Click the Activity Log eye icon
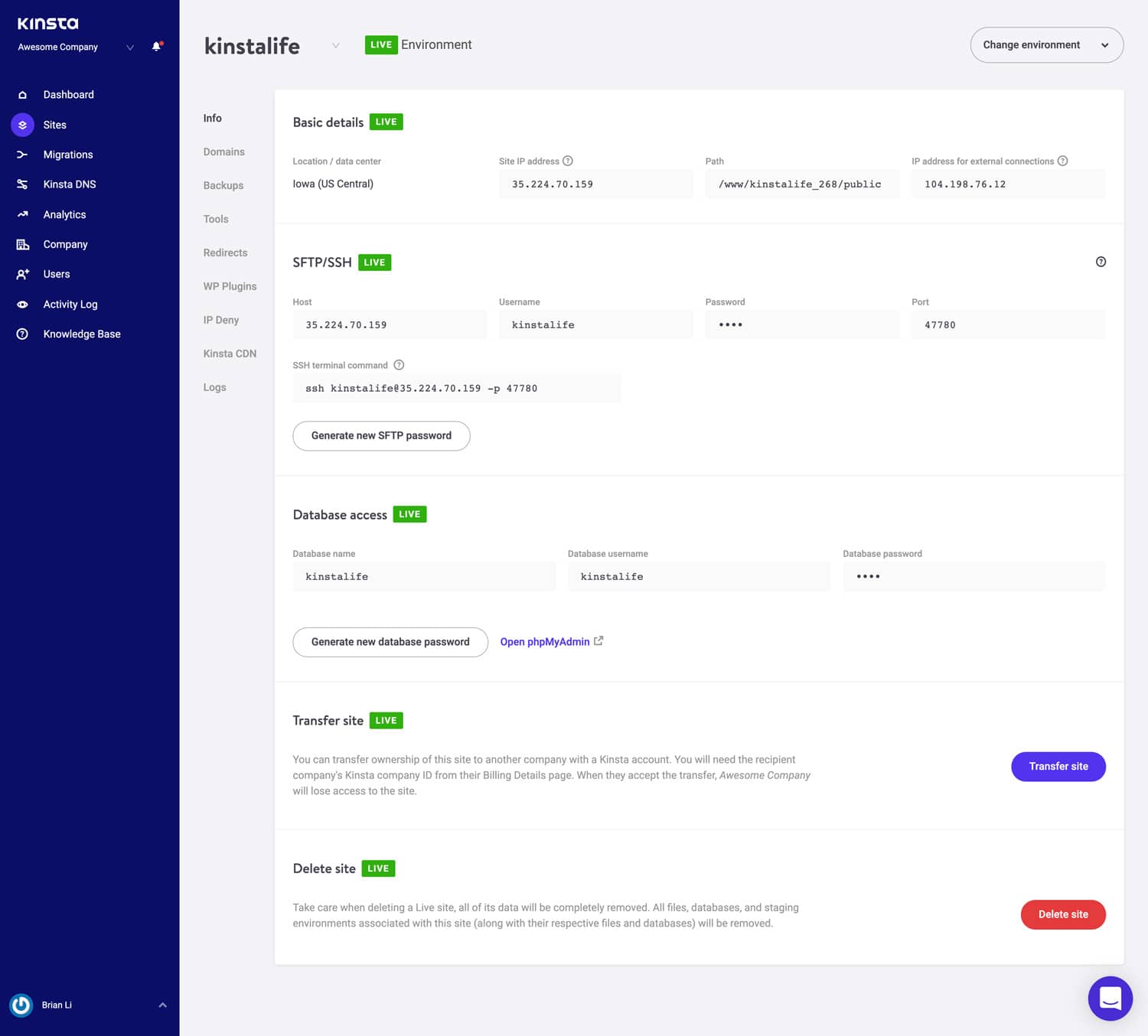1148x1036 pixels. click(x=22, y=305)
